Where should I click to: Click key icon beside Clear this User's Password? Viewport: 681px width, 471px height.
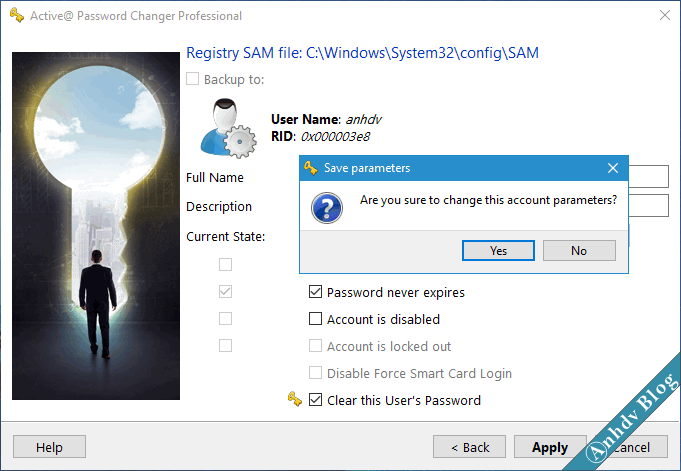294,399
